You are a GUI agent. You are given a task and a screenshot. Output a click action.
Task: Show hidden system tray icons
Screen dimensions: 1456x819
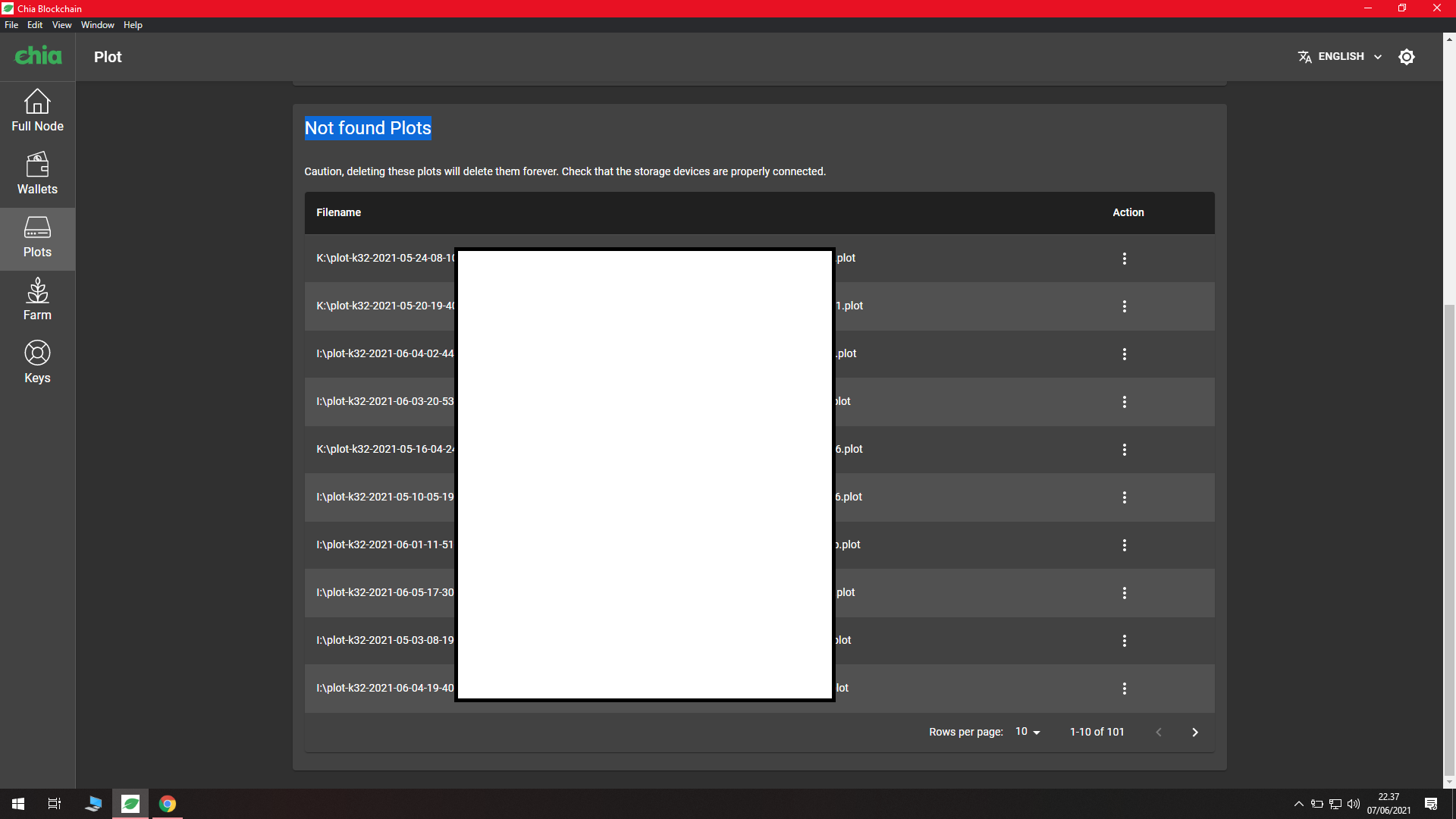(1298, 804)
